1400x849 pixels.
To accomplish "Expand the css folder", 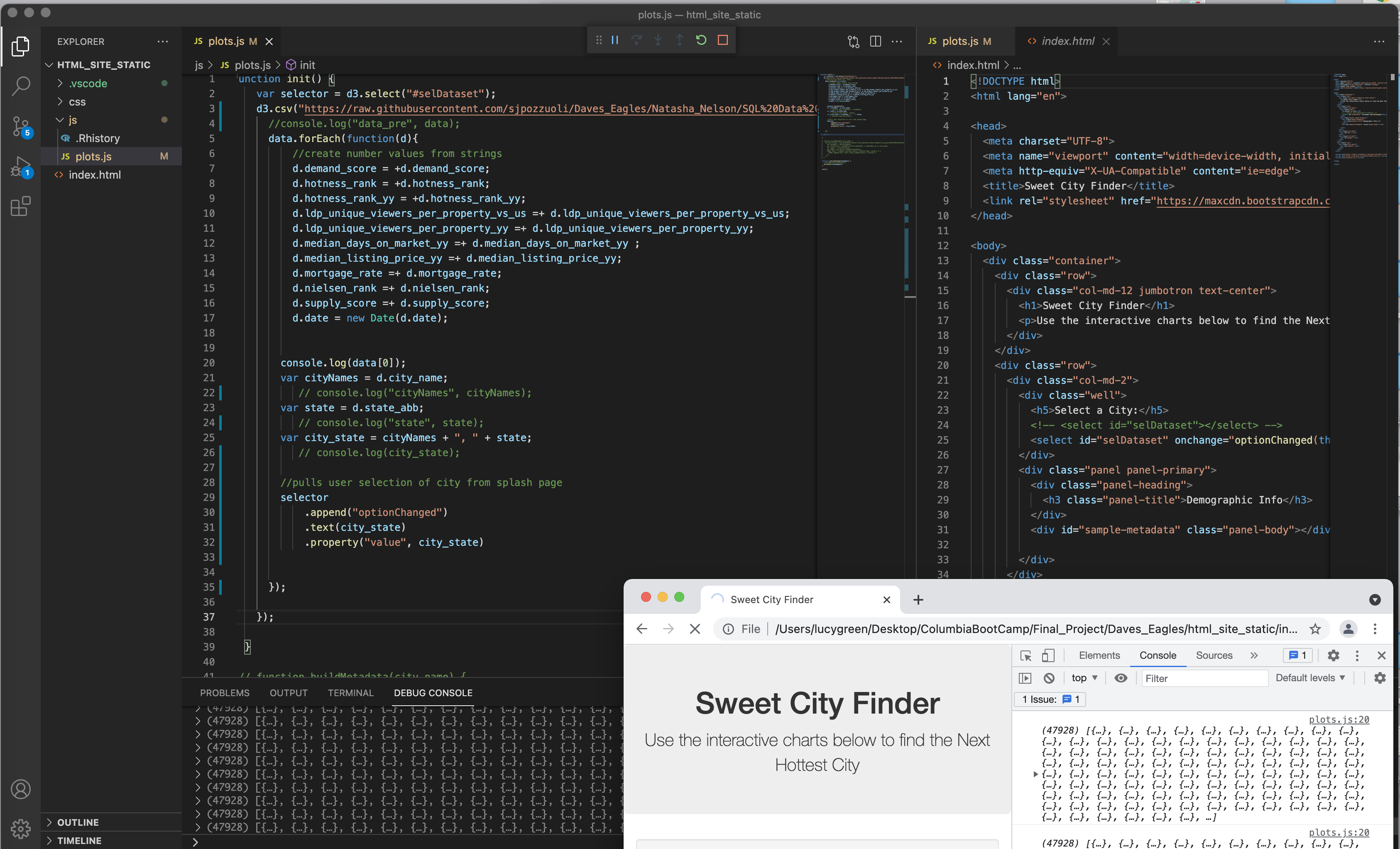I will pos(77,102).
